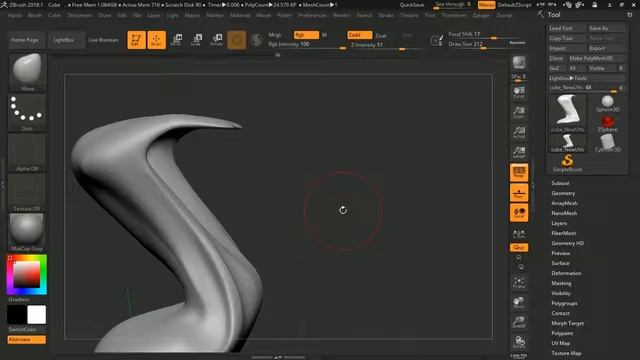640x360 pixels.
Task: Open the Brush menu
Action: pyautogui.click(x=35, y=15)
